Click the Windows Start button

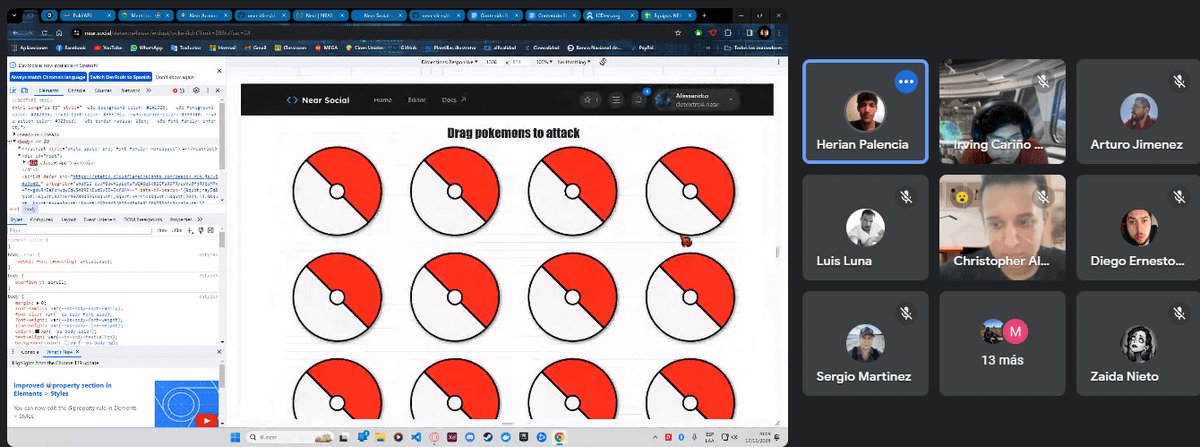click(235, 437)
